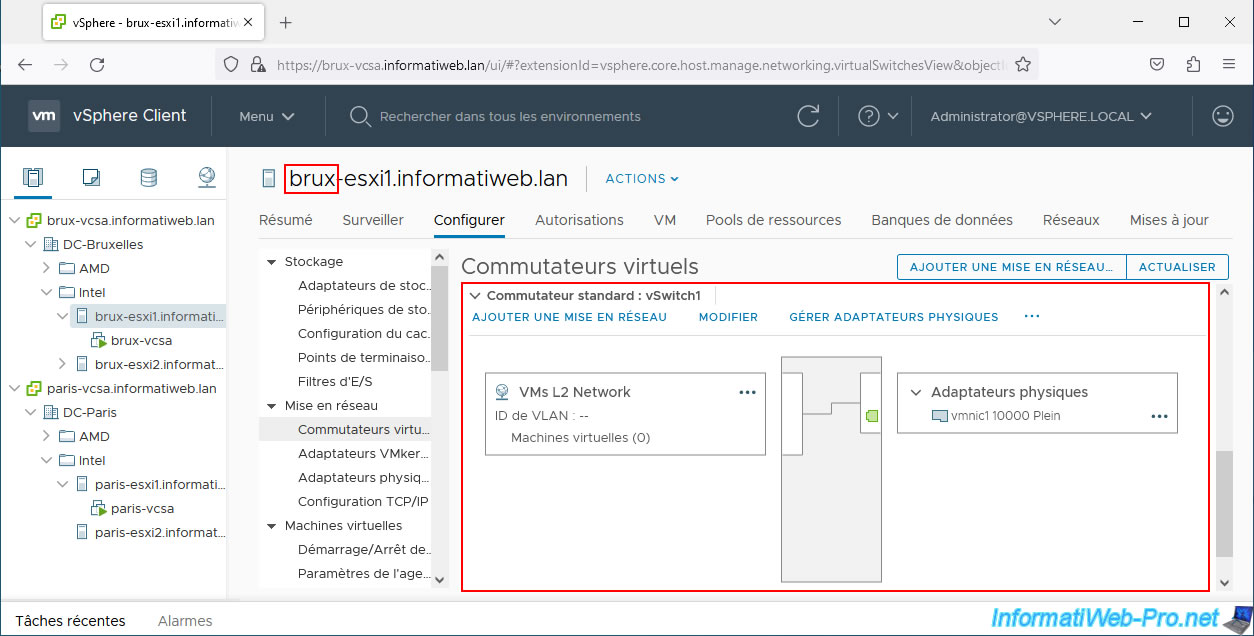Open the help question mark menu
This screenshot has height=636, width=1254.
(x=878, y=116)
